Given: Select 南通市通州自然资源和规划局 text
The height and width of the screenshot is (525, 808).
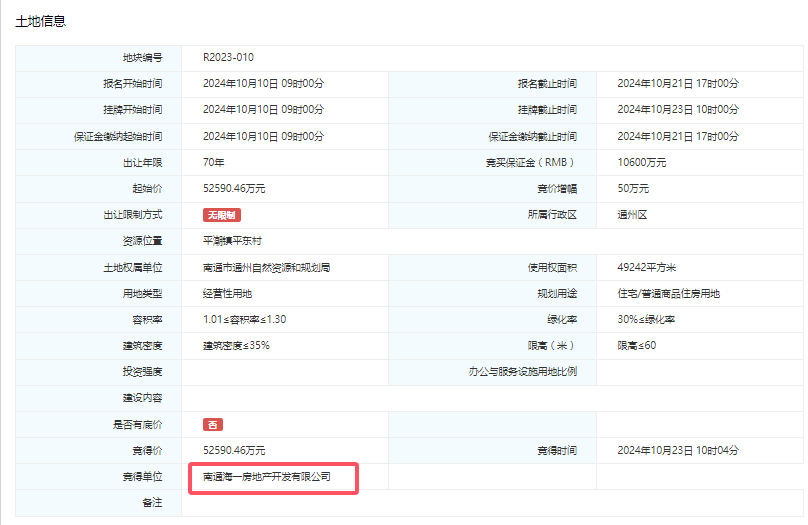Looking at the screenshot, I should click(266, 268).
